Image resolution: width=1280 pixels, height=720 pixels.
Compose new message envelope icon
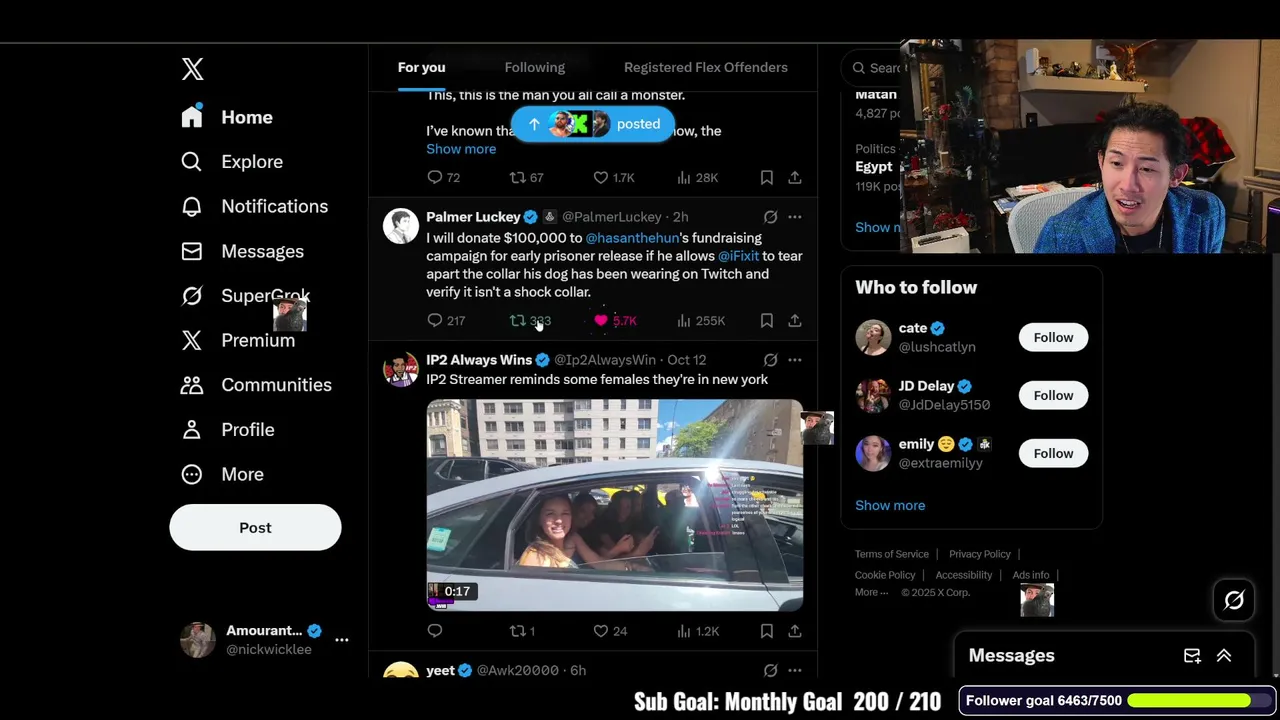coord(1192,656)
